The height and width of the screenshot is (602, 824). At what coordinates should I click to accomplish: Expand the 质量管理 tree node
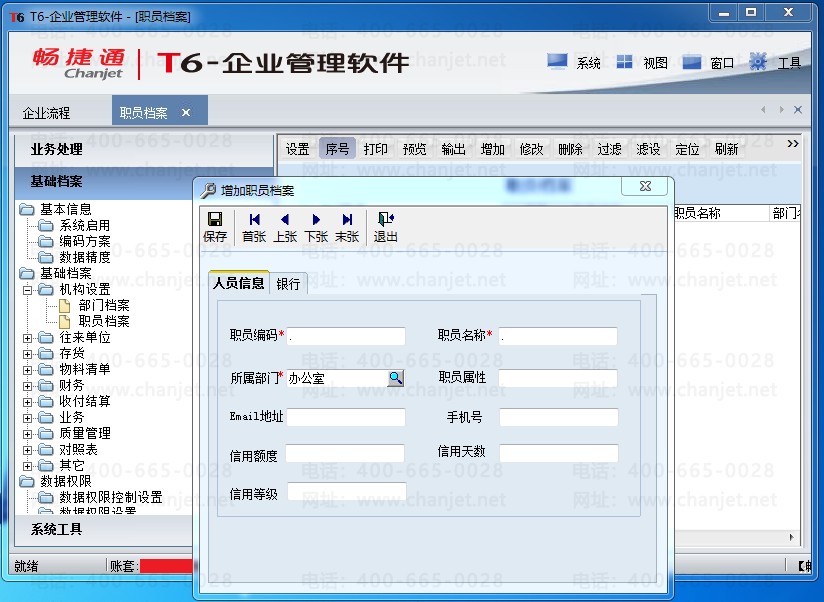[x=27, y=434]
